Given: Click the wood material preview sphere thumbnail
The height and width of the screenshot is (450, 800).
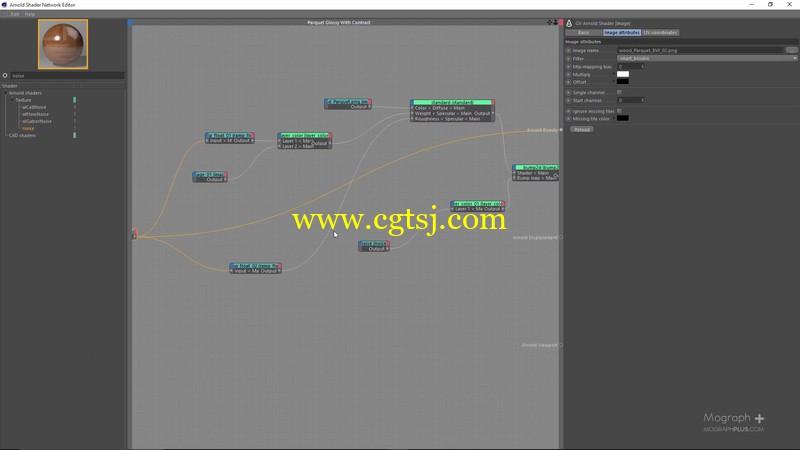Looking at the screenshot, I should click(63, 44).
